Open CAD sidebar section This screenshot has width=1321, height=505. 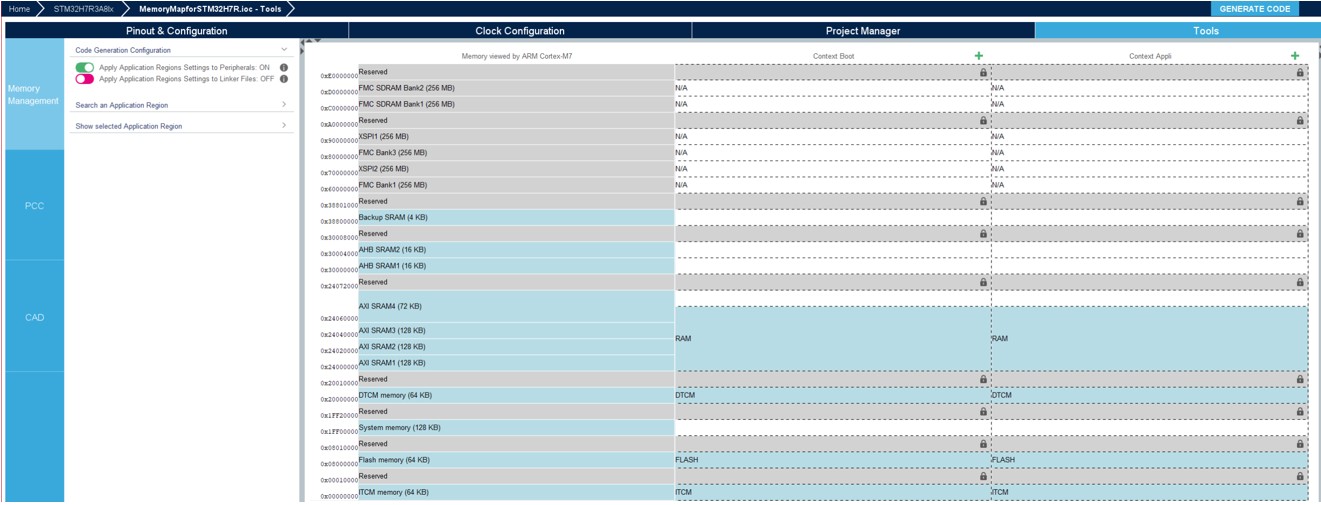pyautogui.click(x=34, y=317)
